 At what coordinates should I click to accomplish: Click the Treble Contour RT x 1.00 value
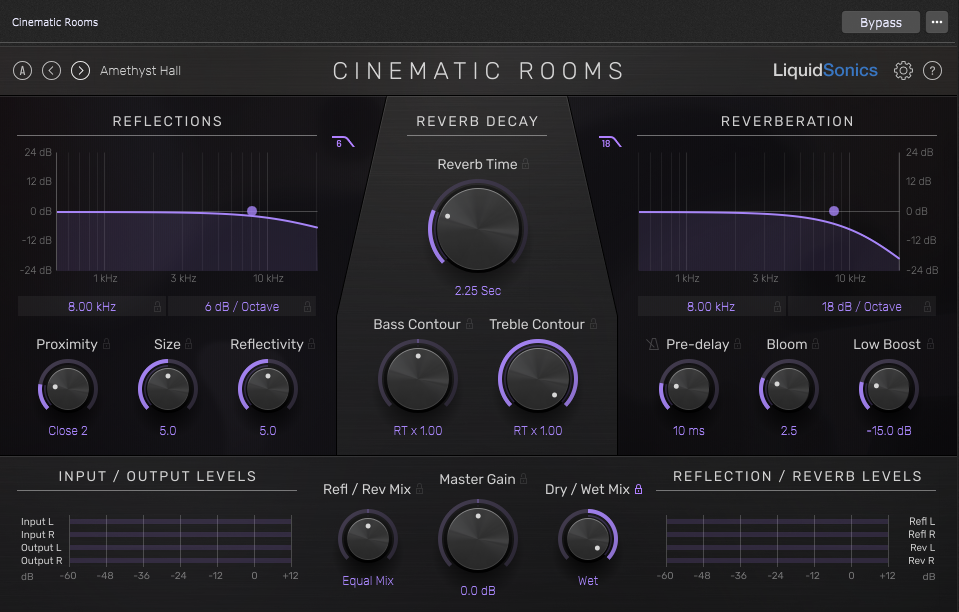[538, 431]
